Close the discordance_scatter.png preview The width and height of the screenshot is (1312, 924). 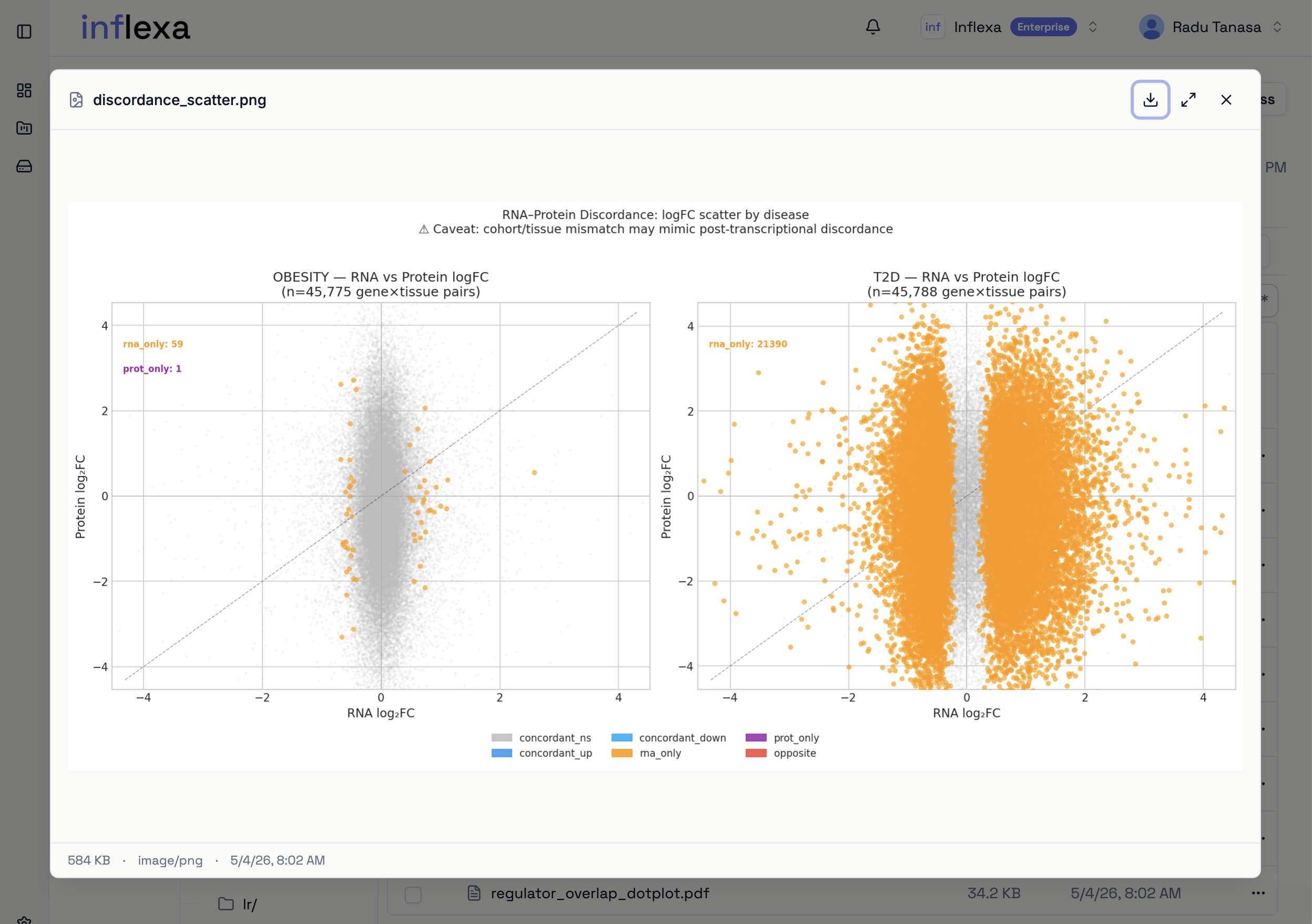point(1226,100)
